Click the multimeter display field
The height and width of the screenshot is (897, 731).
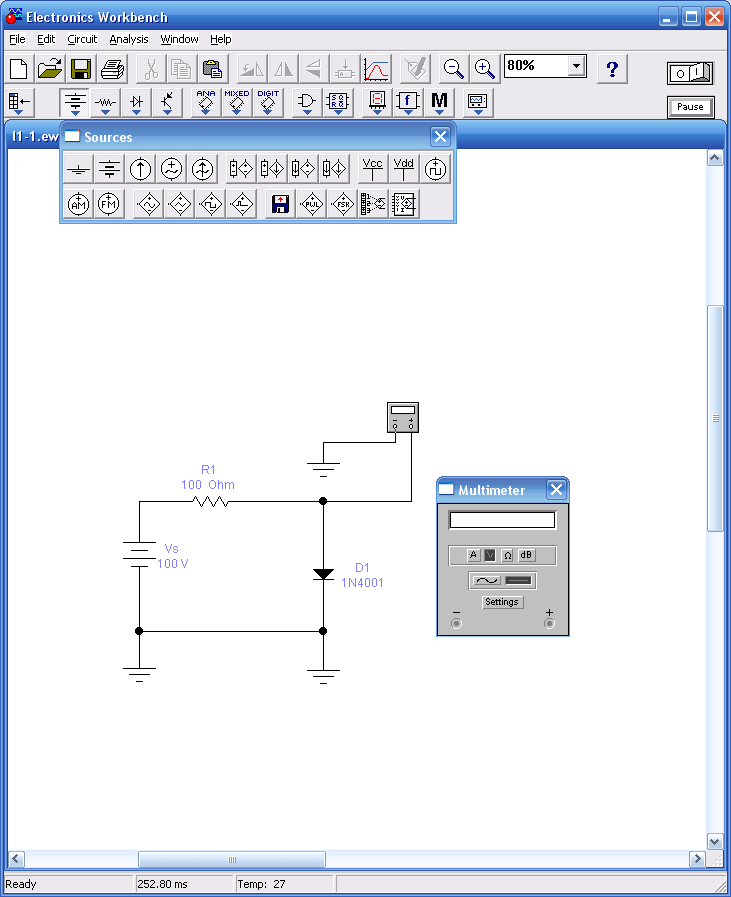502,520
